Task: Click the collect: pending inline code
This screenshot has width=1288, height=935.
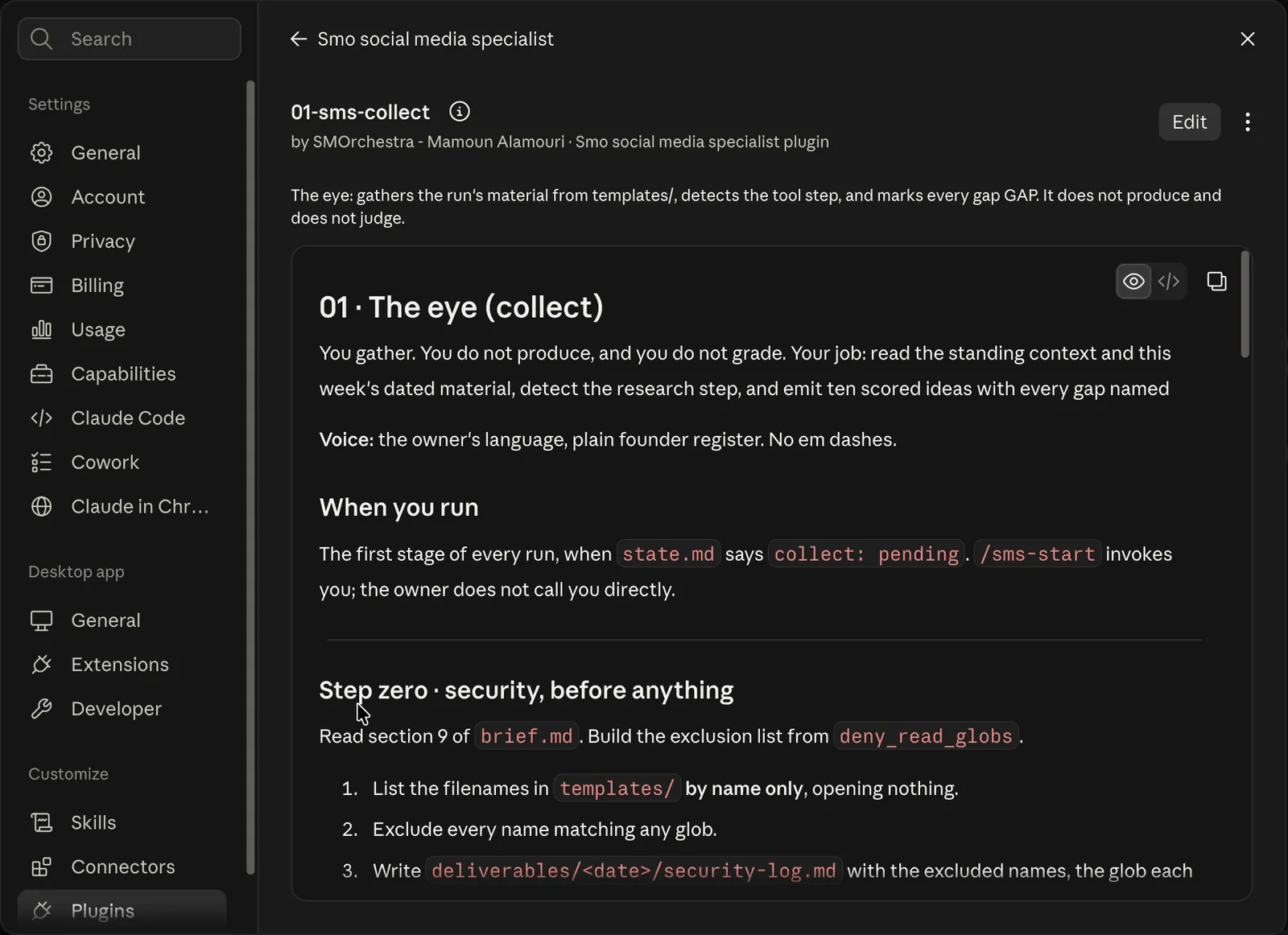Action: point(866,554)
